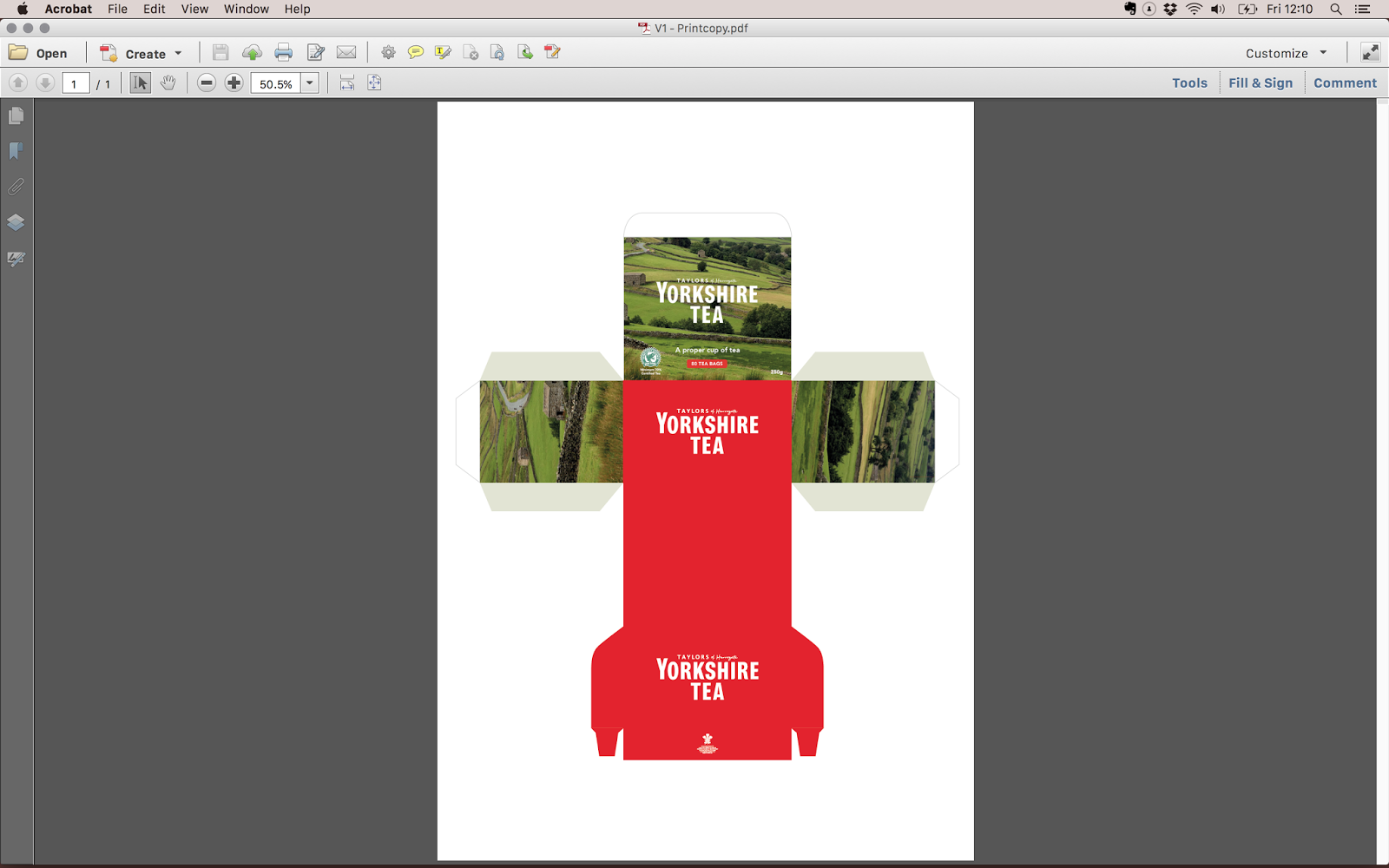
Task: Activate the Hand pan tool
Action: [x=168, y=83]
